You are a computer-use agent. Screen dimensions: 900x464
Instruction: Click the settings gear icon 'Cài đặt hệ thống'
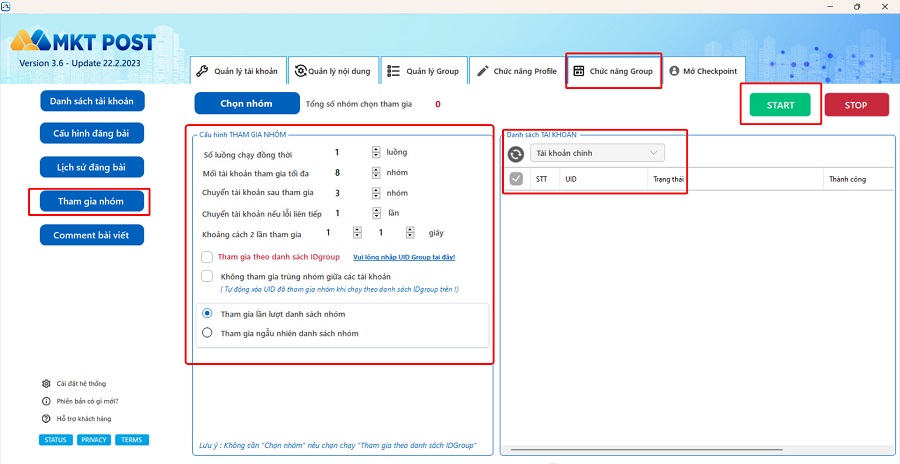click(46, 383)
